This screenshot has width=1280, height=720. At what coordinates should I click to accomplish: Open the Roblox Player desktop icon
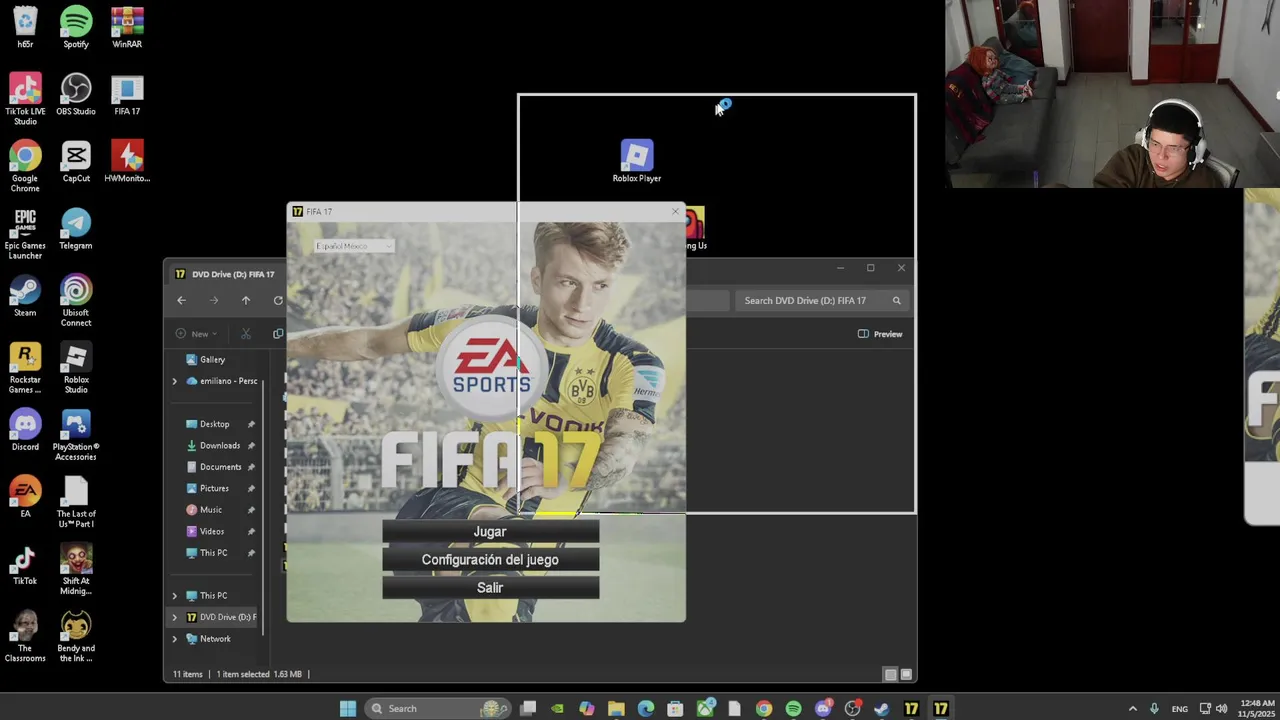(x=637, y=160)
